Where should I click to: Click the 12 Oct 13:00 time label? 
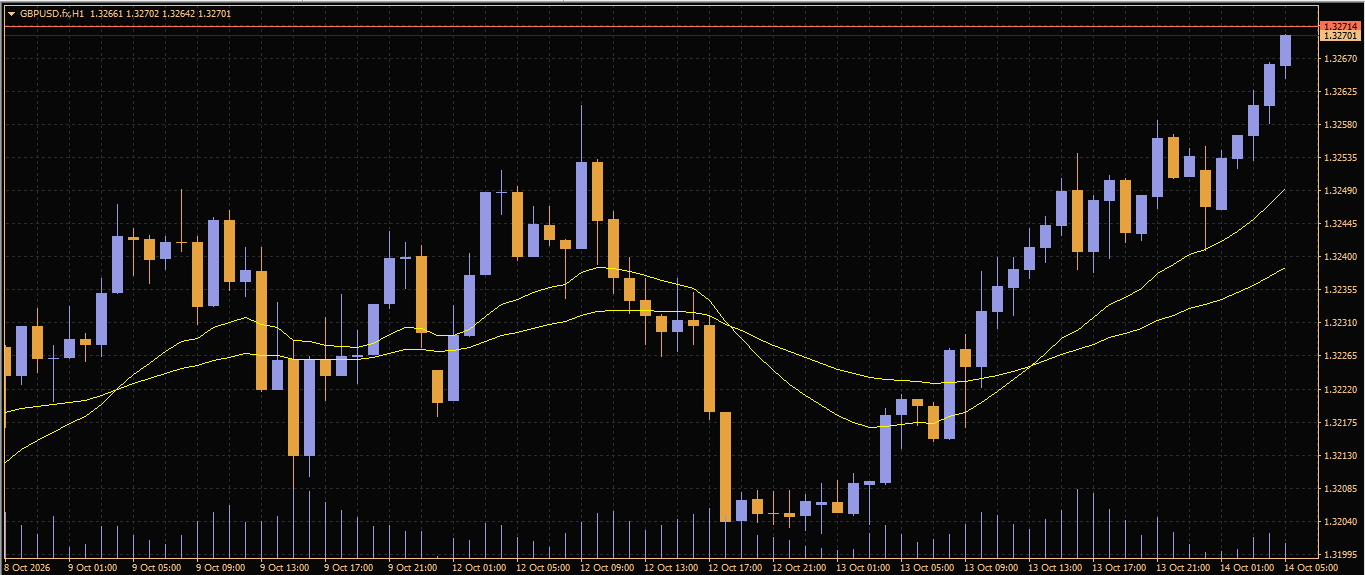click(x=670, y=568)
